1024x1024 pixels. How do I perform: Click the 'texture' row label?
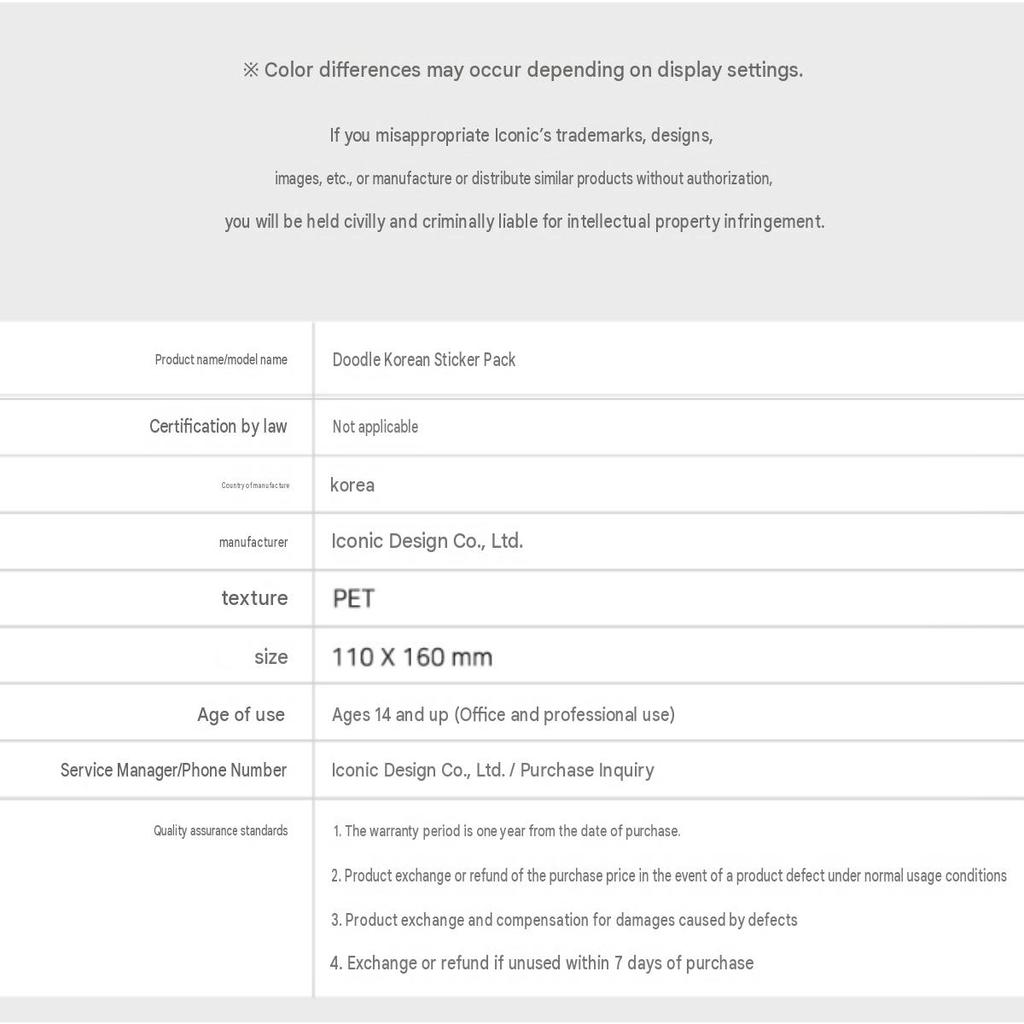click(255, 598)
